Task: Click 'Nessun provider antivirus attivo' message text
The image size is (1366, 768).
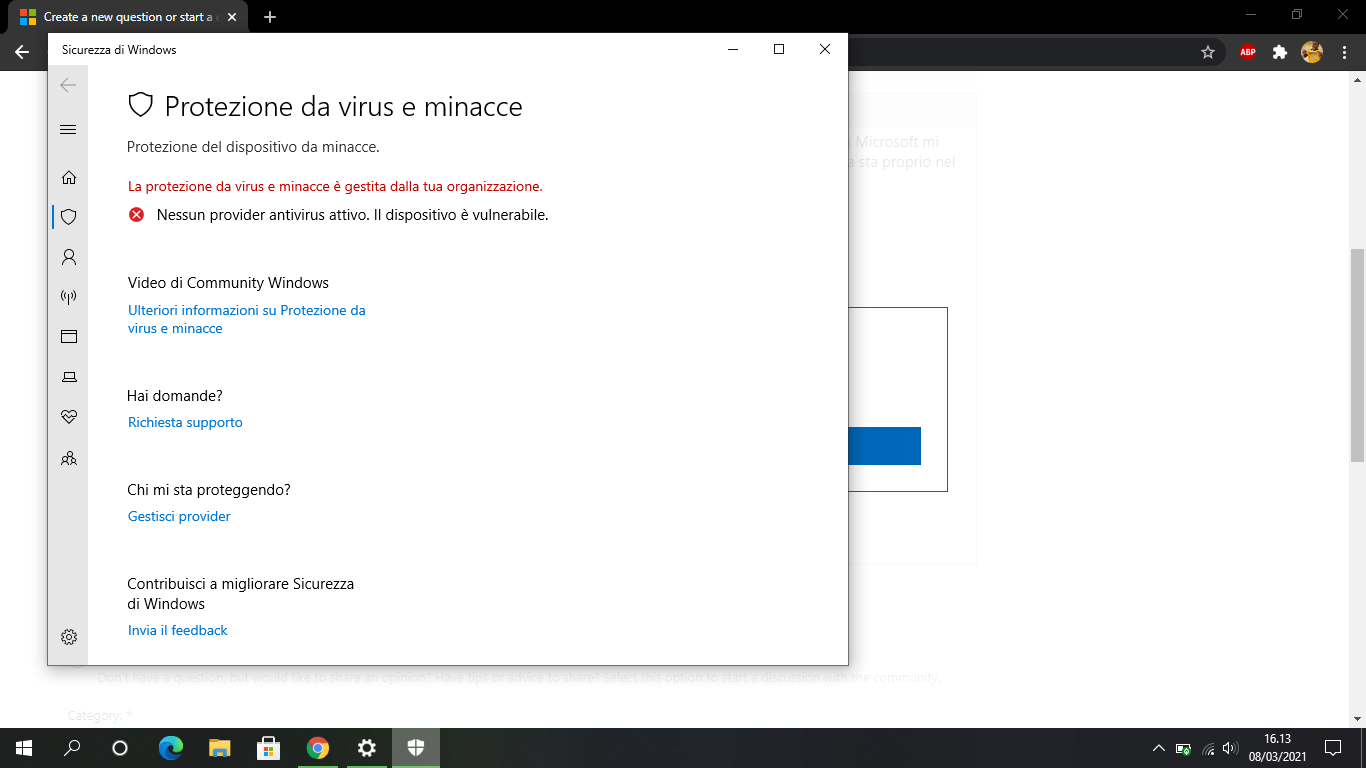Action: (352, 215)
